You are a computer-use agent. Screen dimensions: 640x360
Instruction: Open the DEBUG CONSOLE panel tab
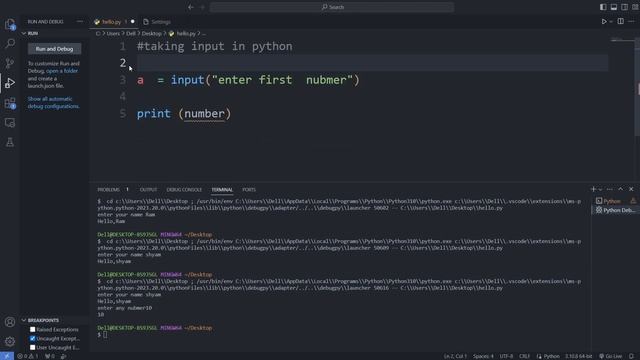tap(184, 190)
